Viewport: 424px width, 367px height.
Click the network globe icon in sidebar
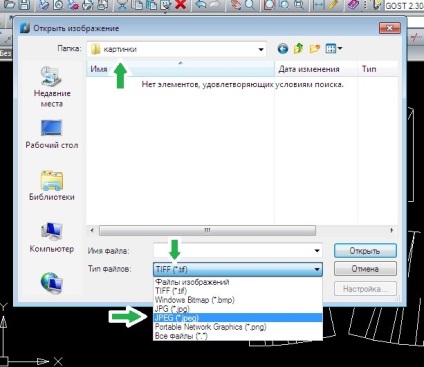pos(51,283)
